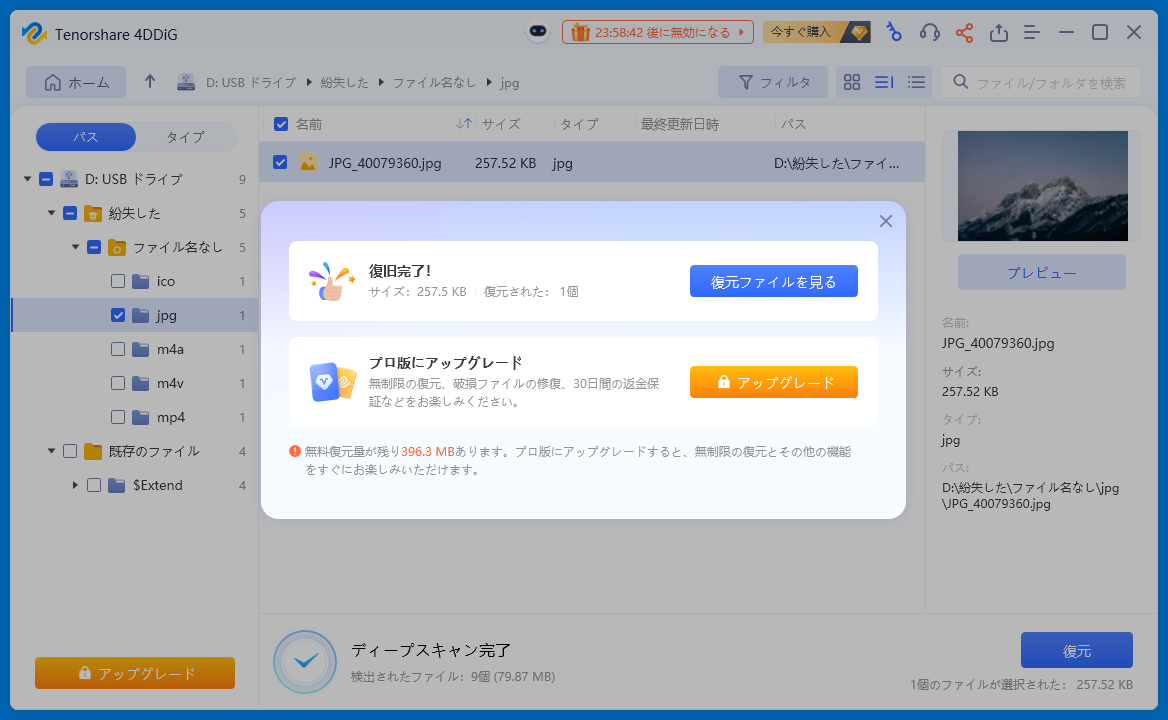Click the 今すぐ購入 buy now button
Screen dimensions: 1168x720
pyautogui.click(x=816, y=32)
